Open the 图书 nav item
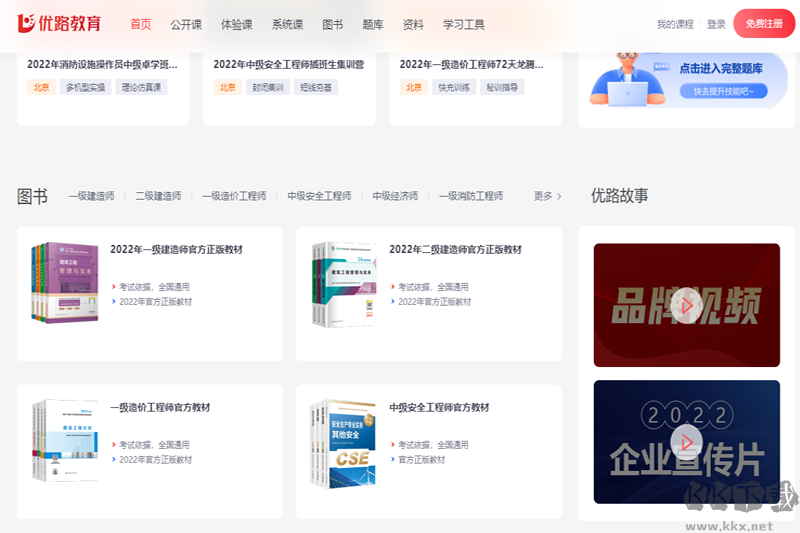 coord(333,24)
